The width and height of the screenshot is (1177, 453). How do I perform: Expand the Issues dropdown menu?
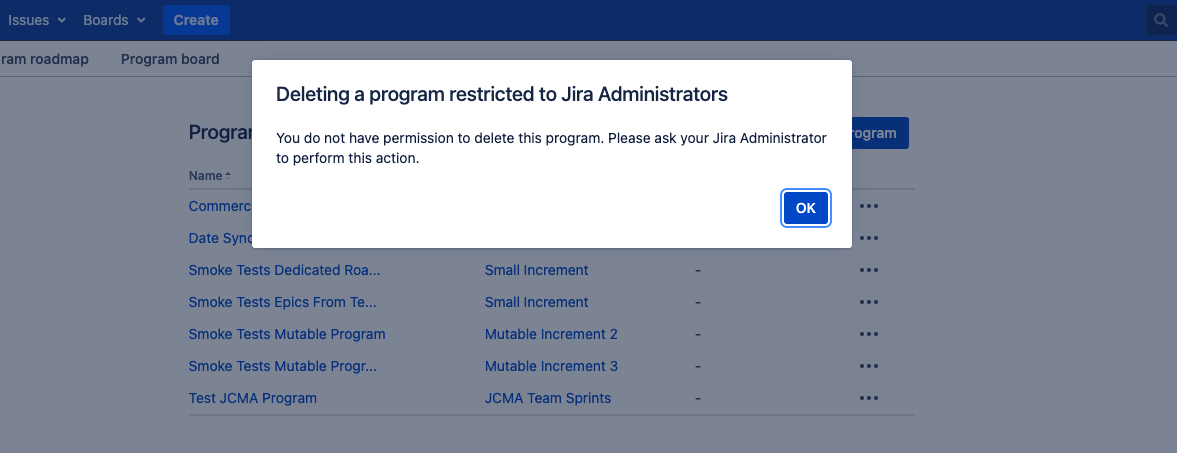click(36, 20)
